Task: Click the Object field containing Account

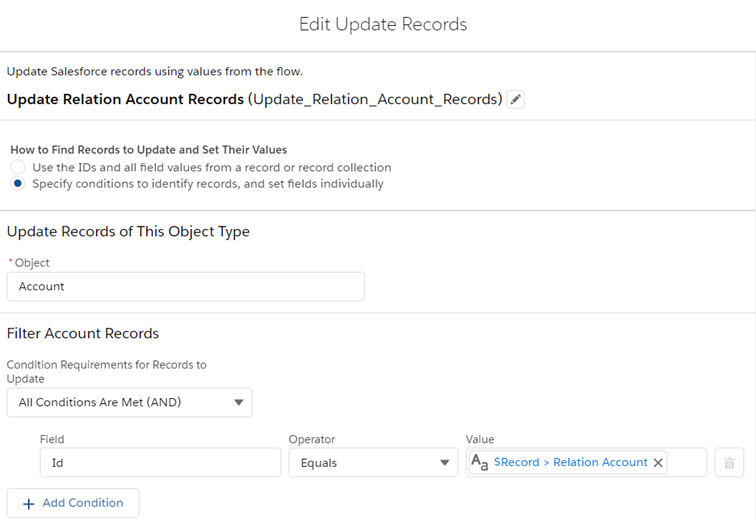Action: point(185,286)
